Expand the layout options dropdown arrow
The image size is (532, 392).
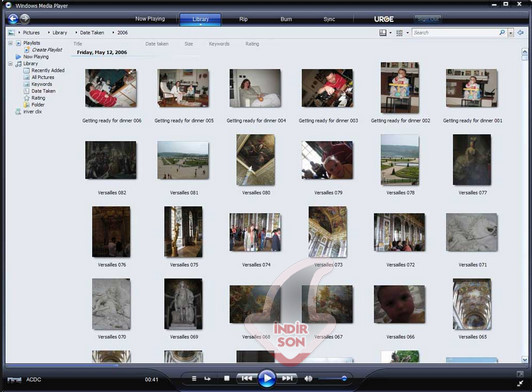tap(390, 33)
